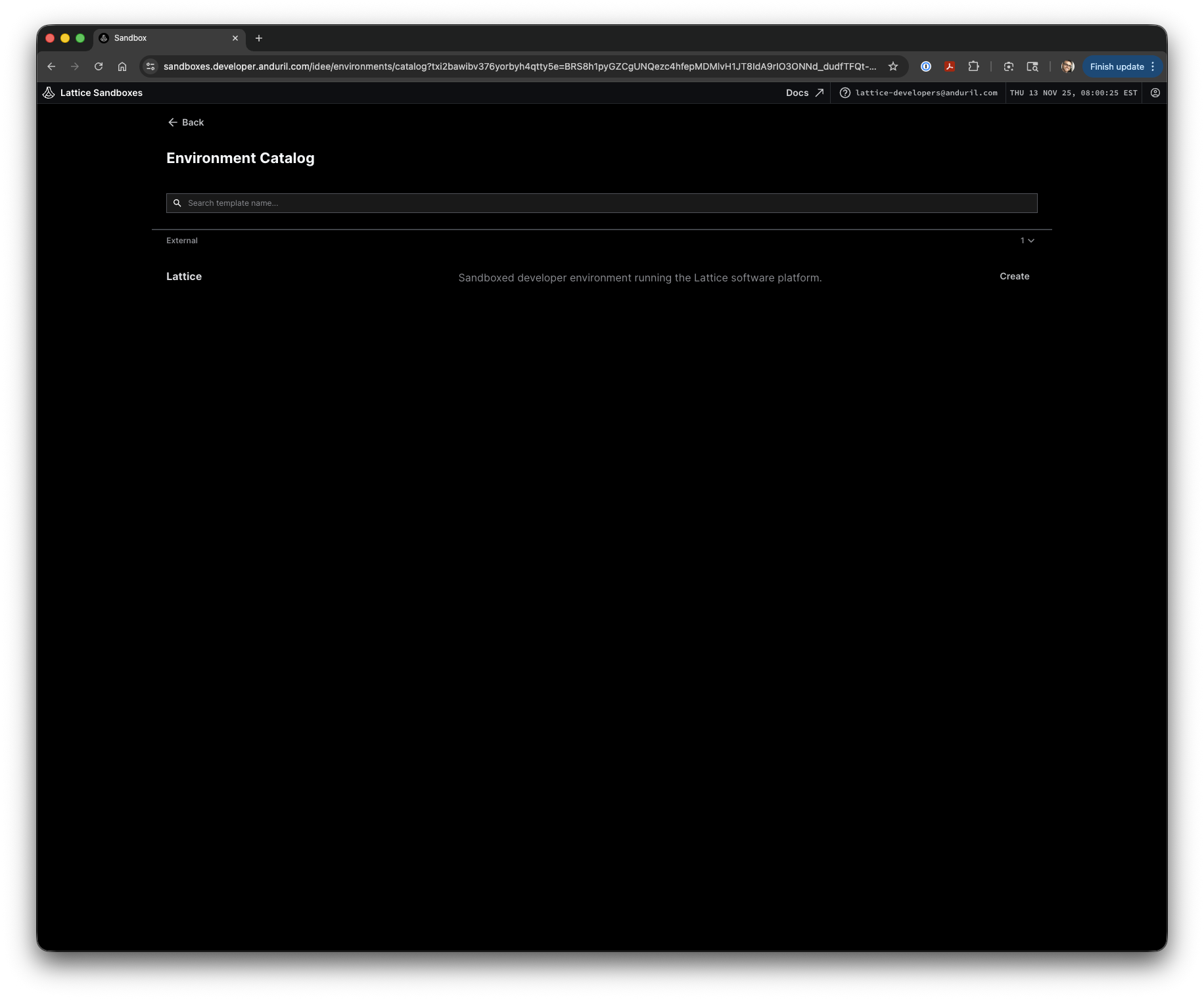Click Create for the Lattice environment
The height and width of the screenshot is (1000, 1204).
1014,276
